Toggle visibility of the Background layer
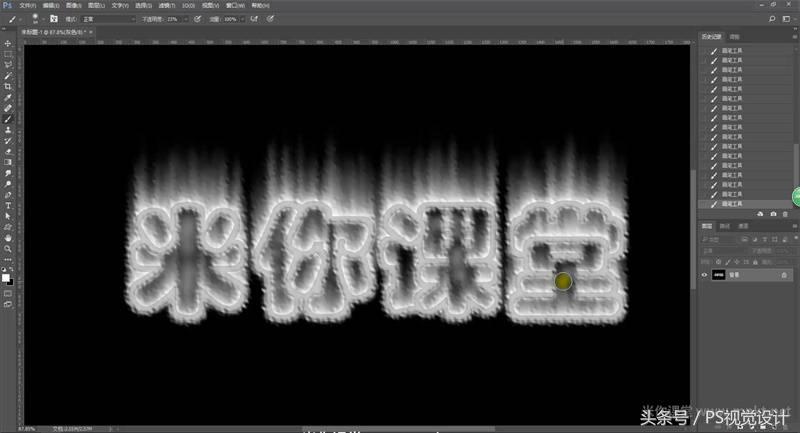This screenshot has width=800, height=433. [704, 275]
